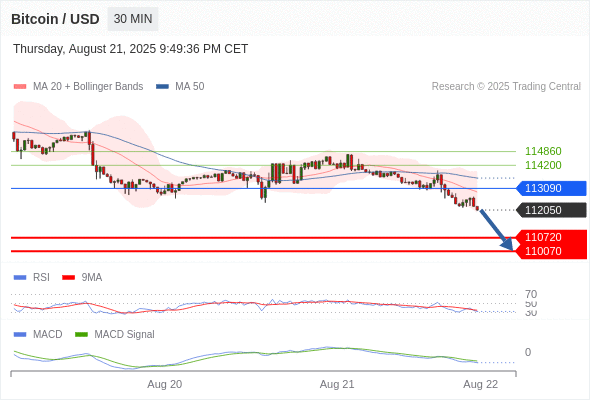Click the 114200 green resistance label
Viewport: 590px width, 400px height.
click(543, 165)
